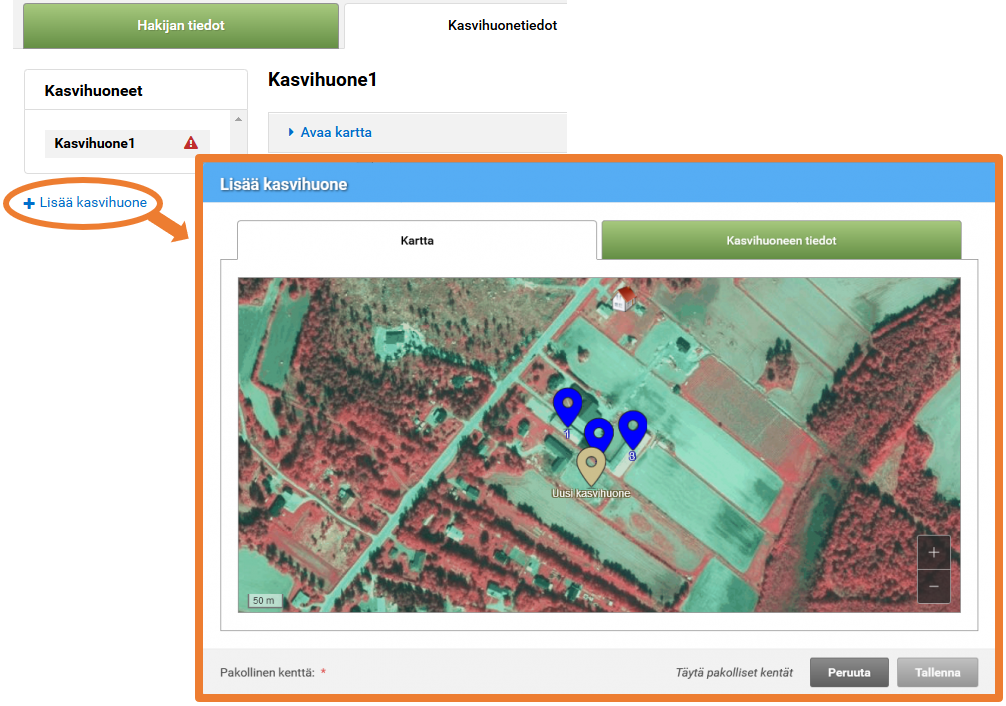Click blue map marker number 3
Viewport: 1006px width, 706px height.
tap(633, 427)
